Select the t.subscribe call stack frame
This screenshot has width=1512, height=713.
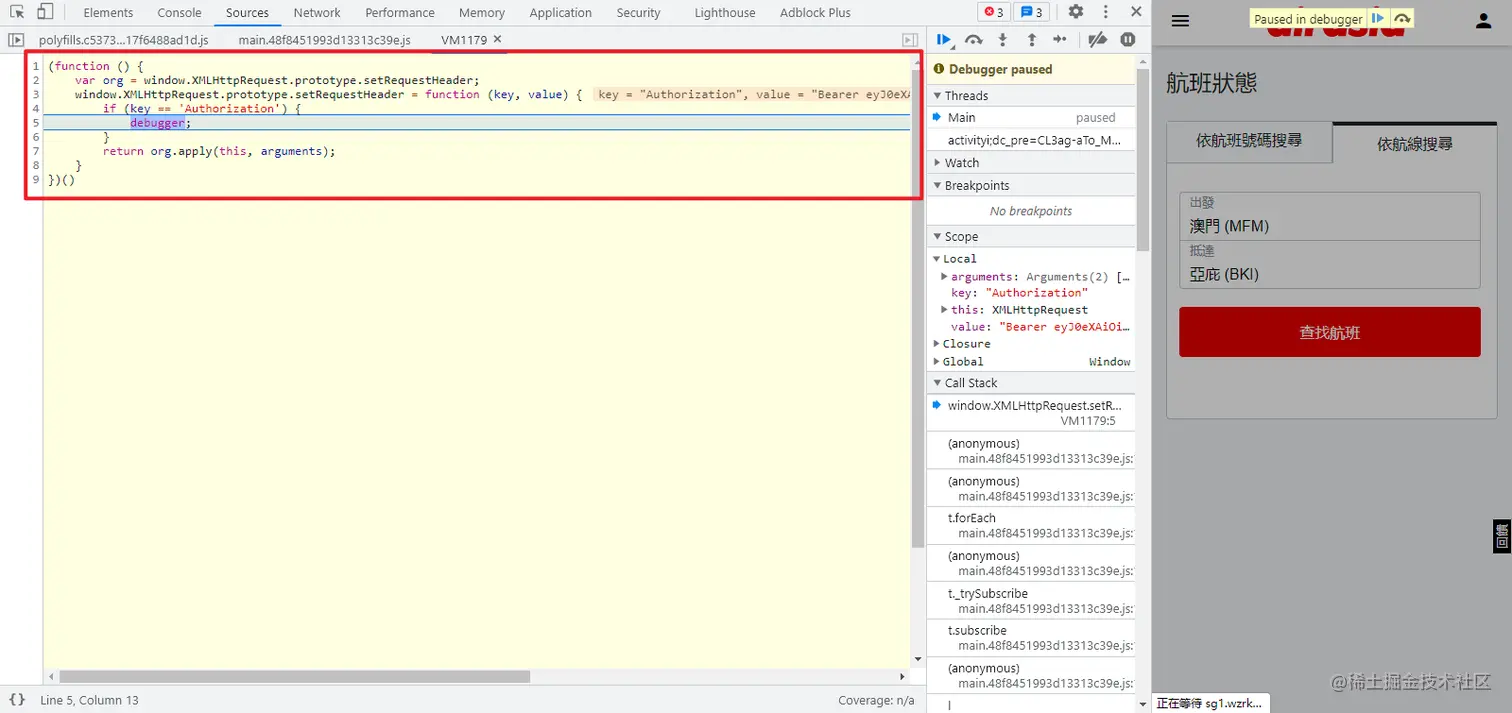[1031, 638]
